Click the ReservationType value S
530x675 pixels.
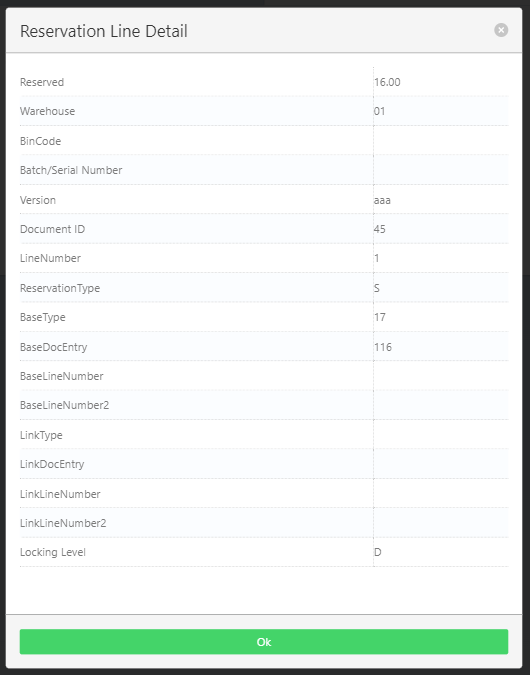click(x=377, y=288)
